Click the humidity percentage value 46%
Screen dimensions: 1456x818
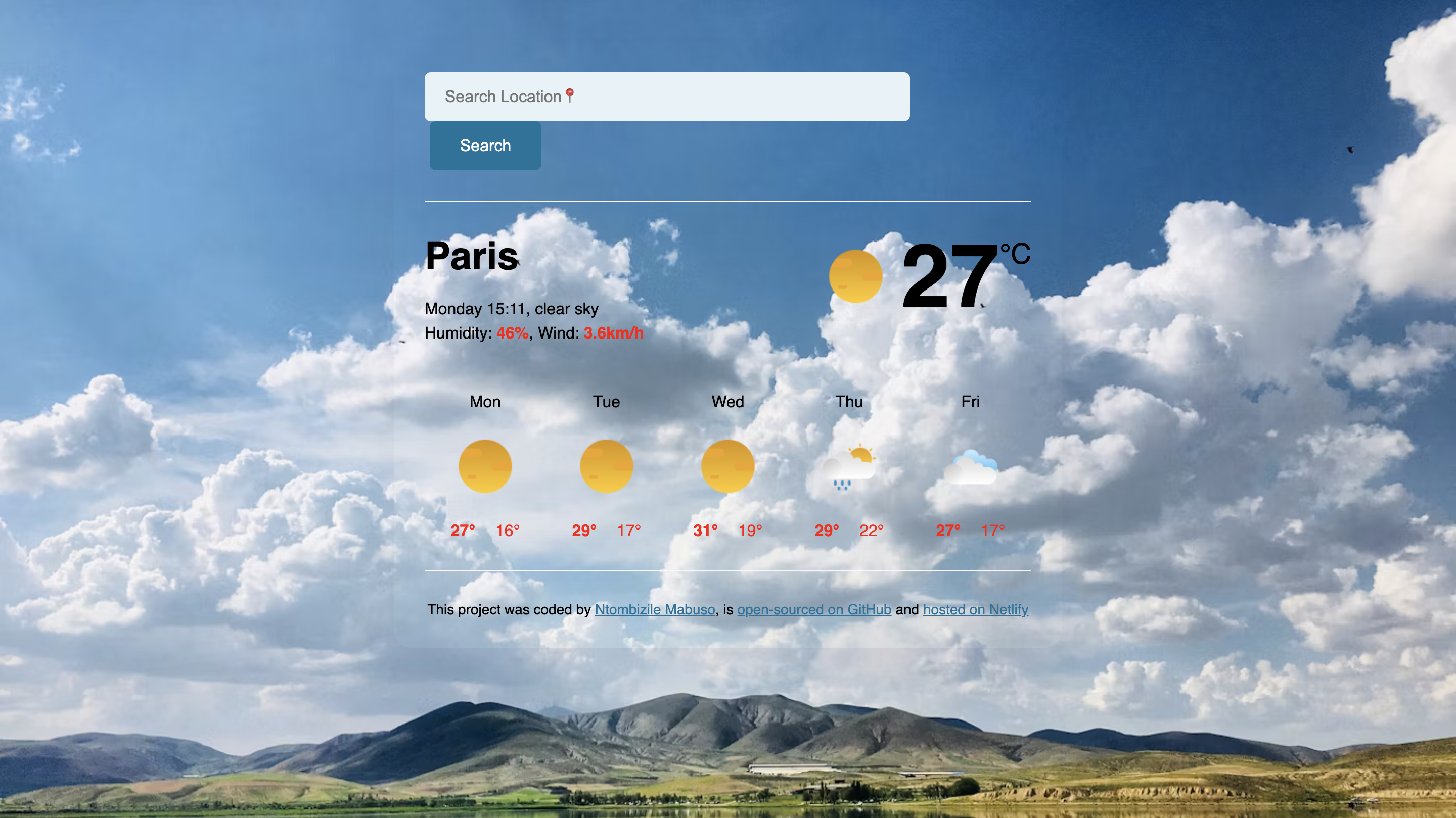[511, 333]
